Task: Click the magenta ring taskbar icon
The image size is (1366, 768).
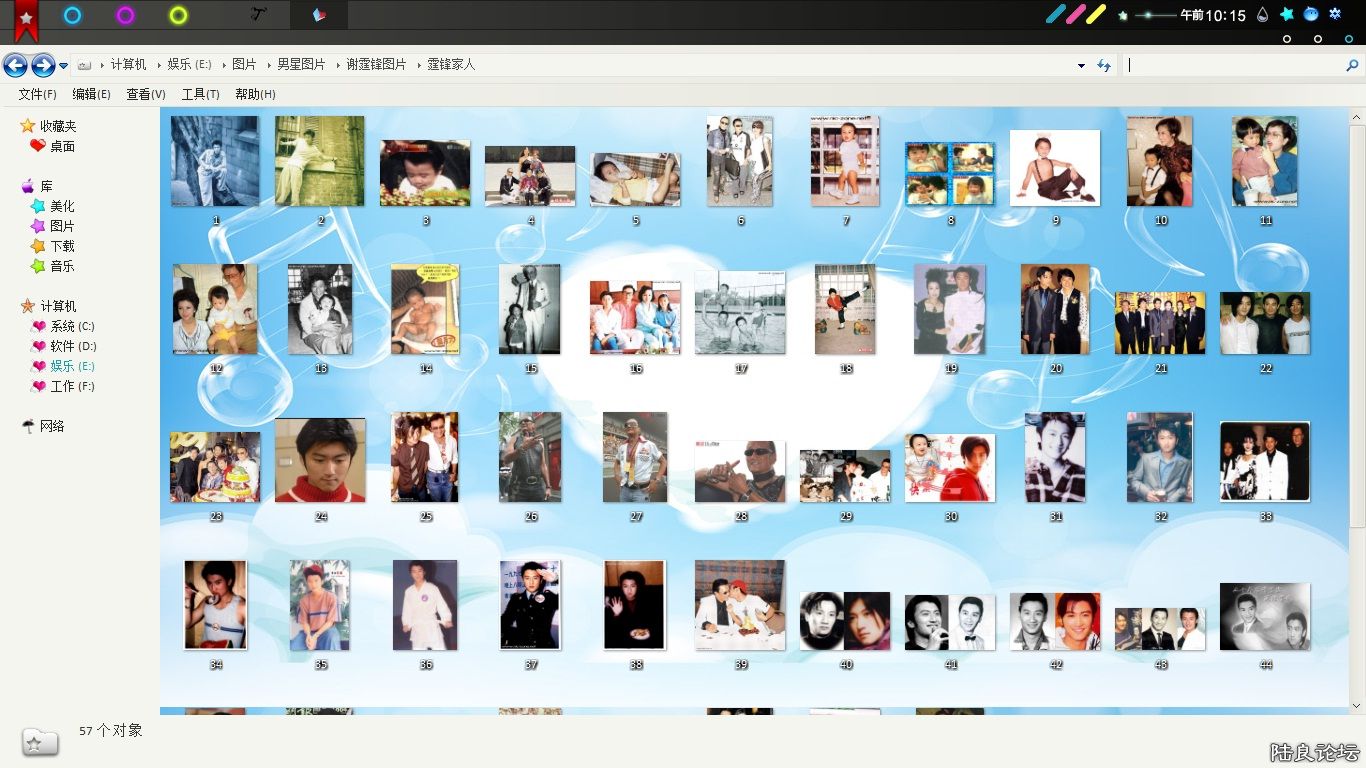Action: coord(125,15)
